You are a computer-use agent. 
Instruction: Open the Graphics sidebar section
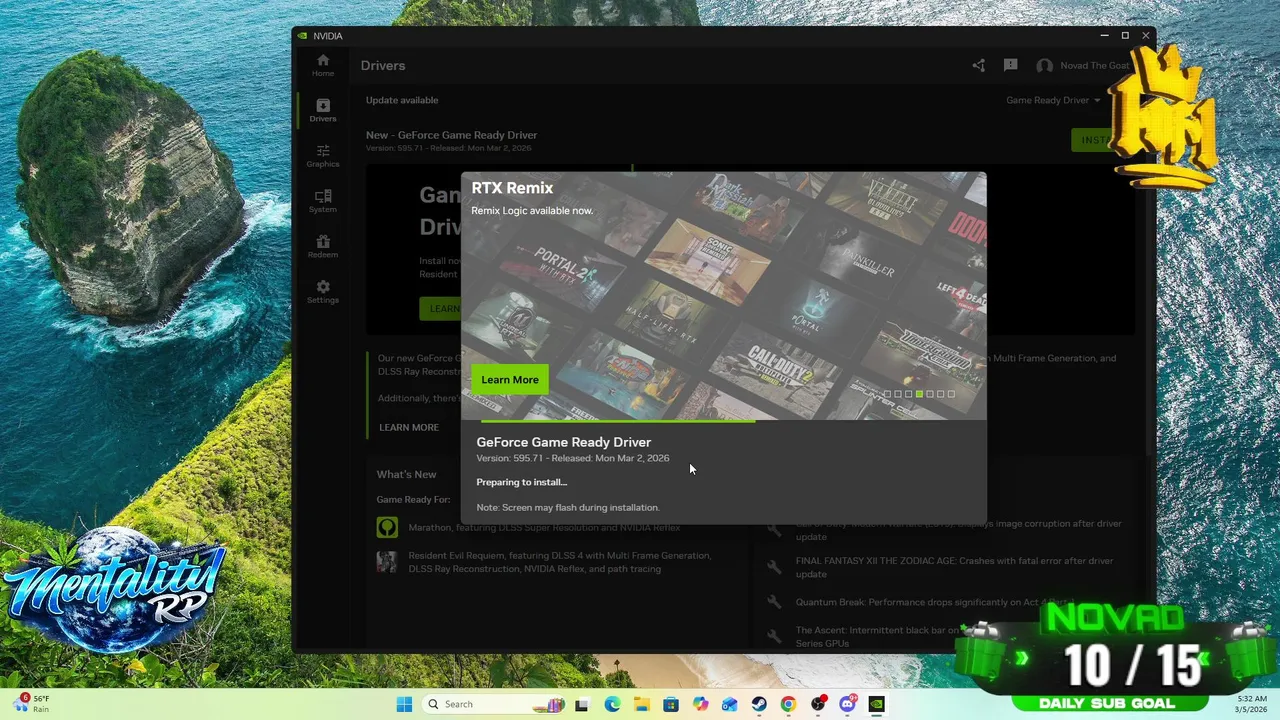[x=322, y=156]
